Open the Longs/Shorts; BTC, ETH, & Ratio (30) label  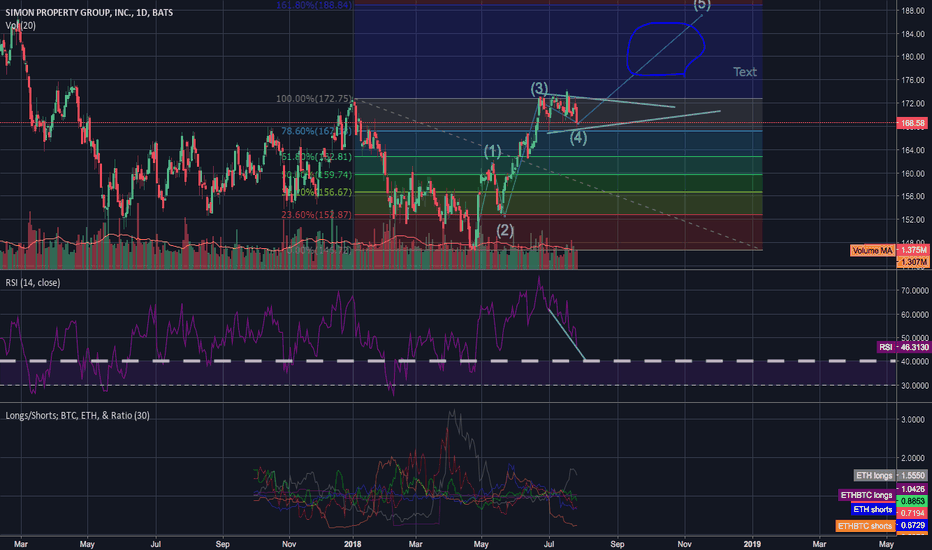tap(77, 415)
